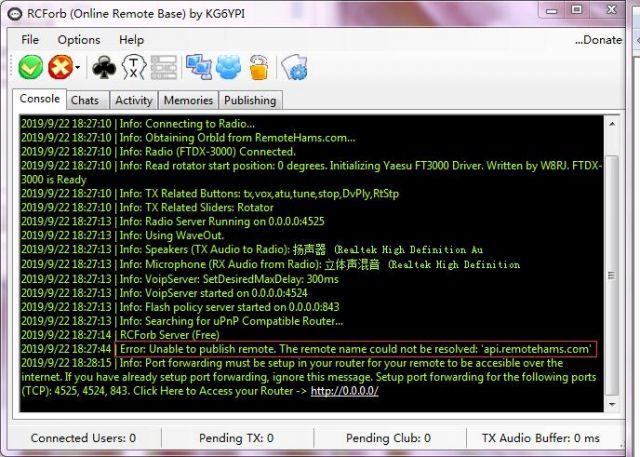Open the File menu

coord(30,40)
